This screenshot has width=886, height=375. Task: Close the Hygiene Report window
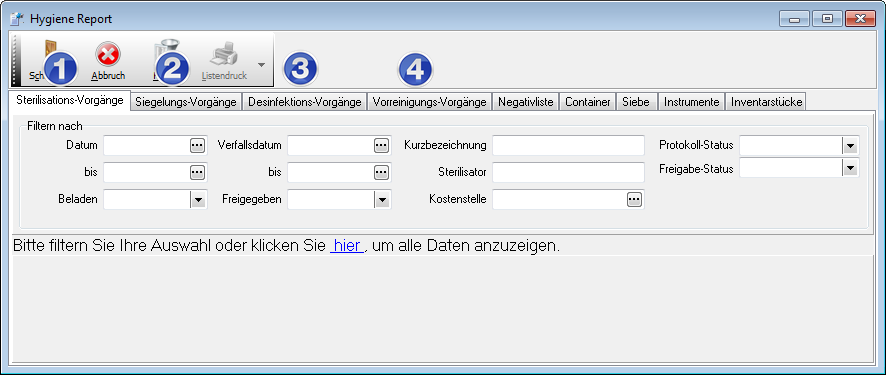coord(861,19)
